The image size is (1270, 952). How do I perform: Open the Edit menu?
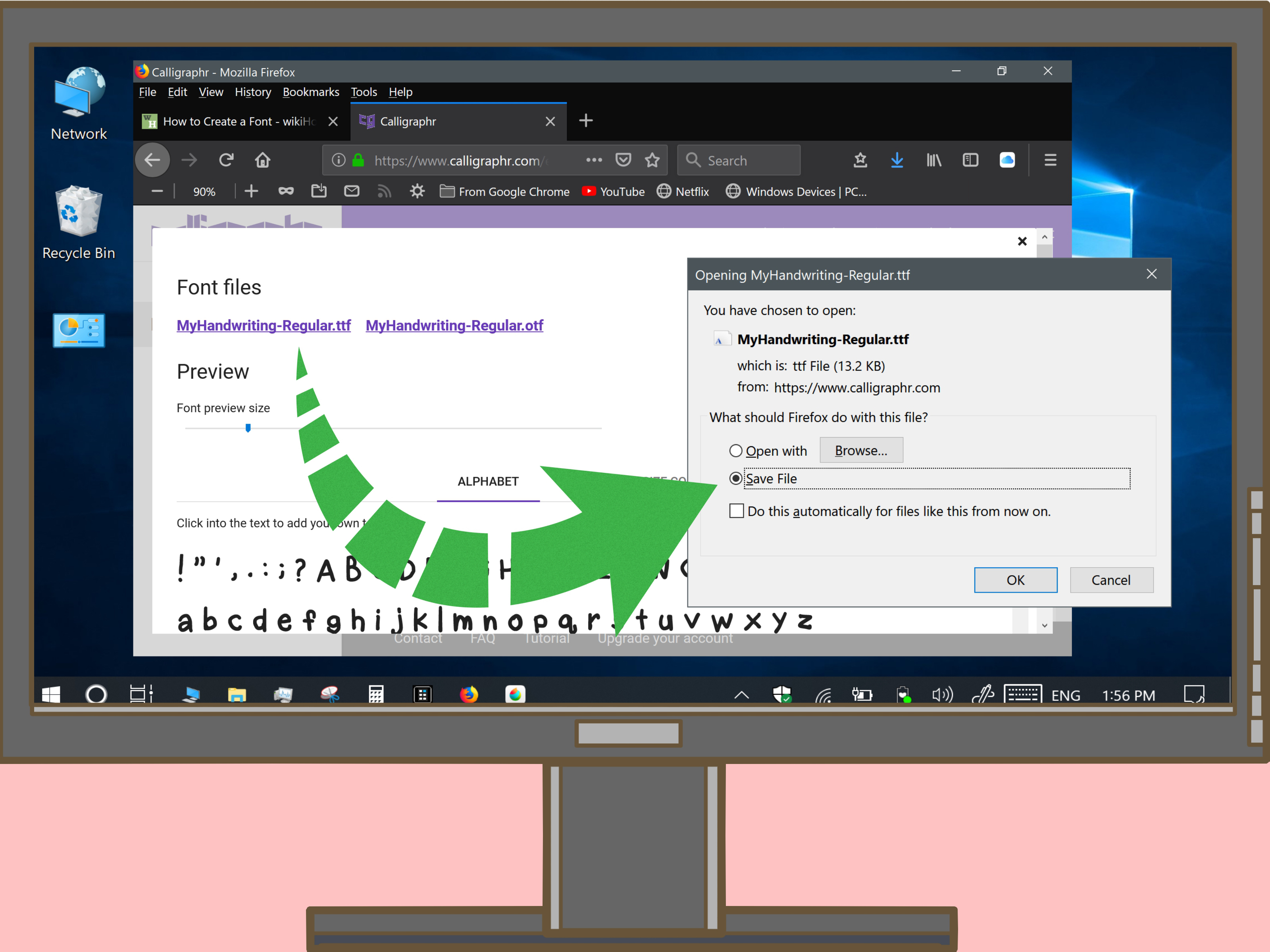click(177, 92)
